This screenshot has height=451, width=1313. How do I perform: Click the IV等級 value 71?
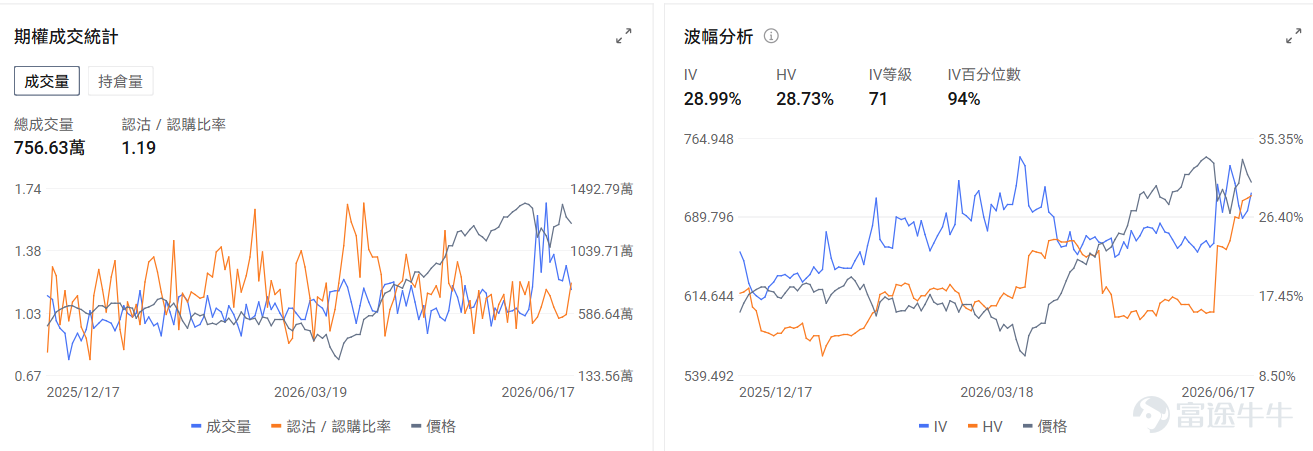point(878,99)
